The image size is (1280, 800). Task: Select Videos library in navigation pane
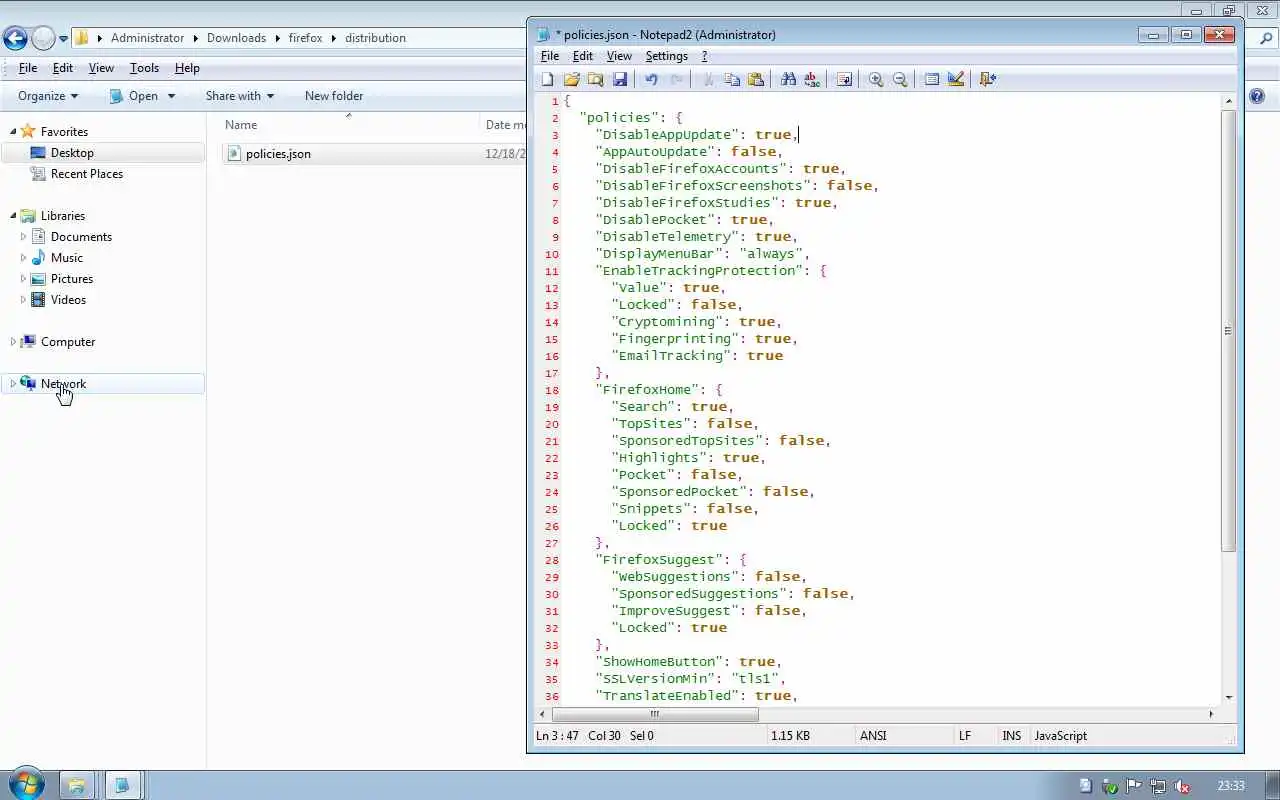68,300
